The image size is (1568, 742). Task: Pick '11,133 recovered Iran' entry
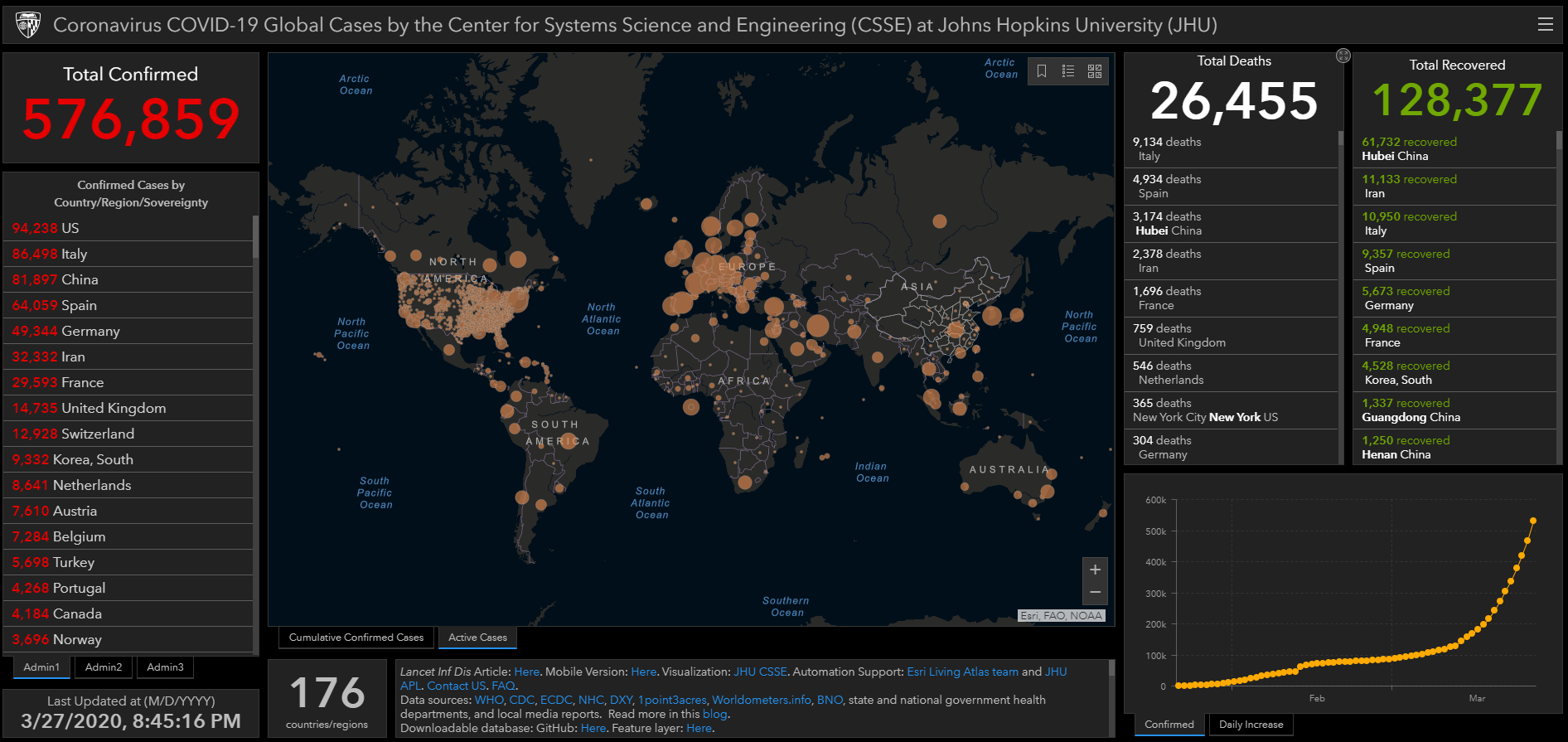point(1455,187)
